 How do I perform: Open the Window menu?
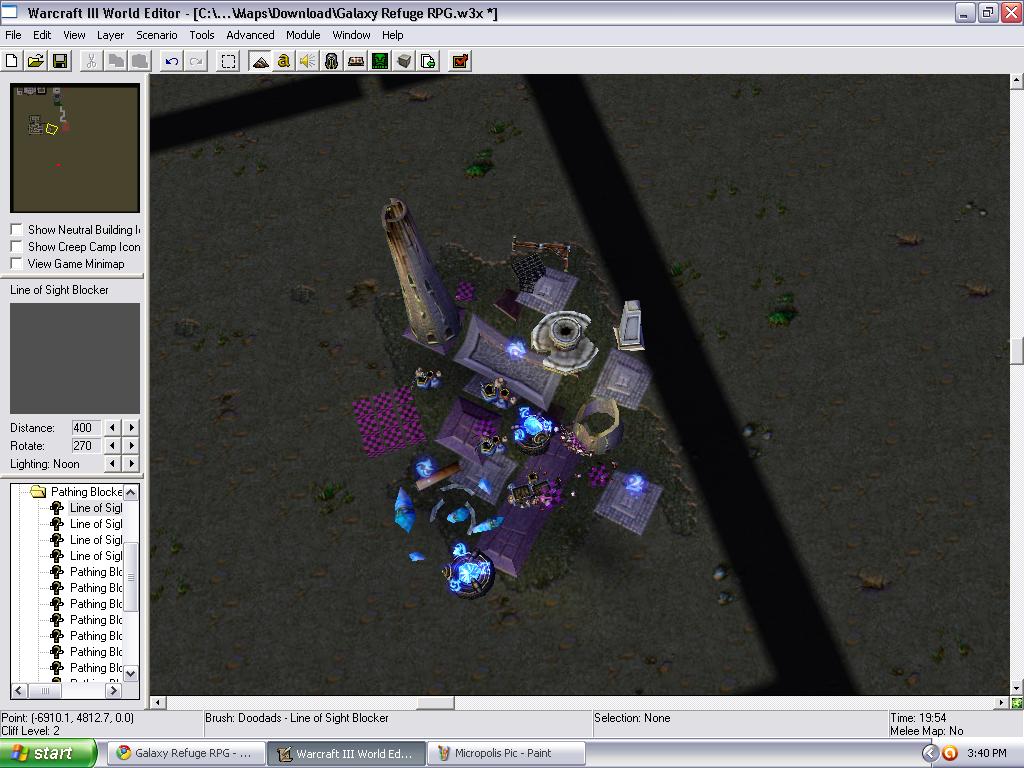[351, 35]
